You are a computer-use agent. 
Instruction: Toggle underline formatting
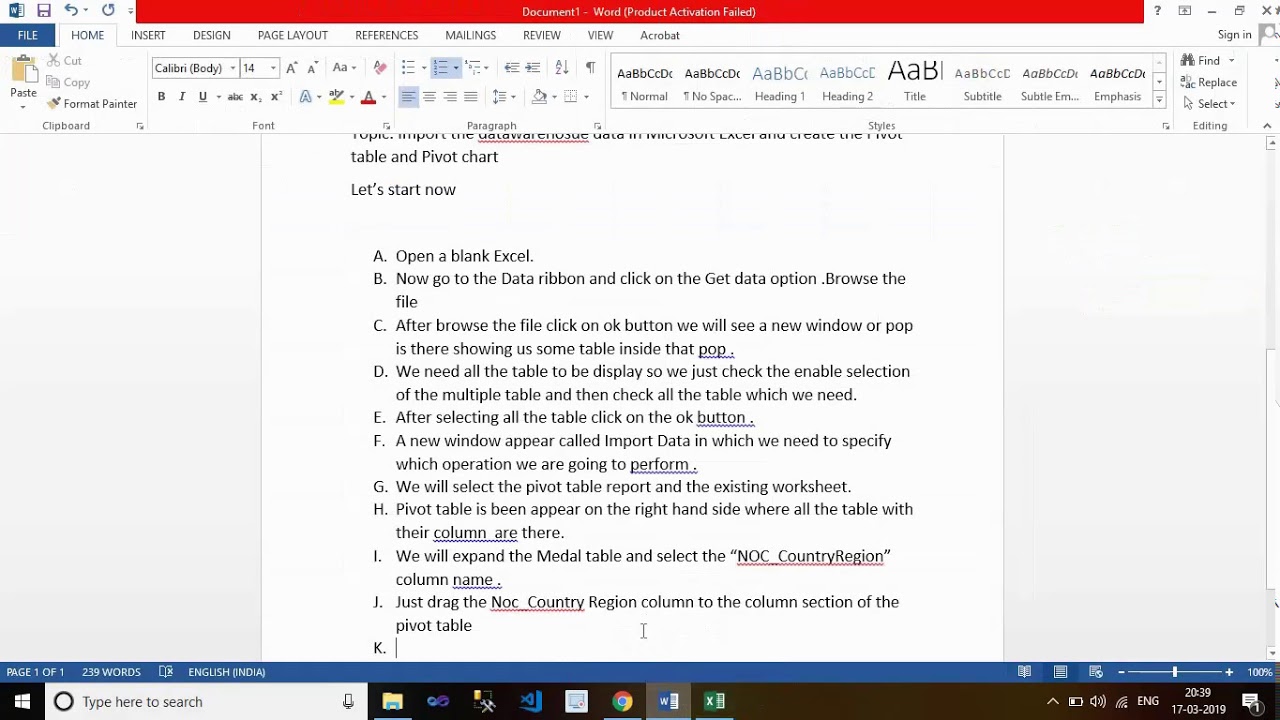[x=203, y=97]
